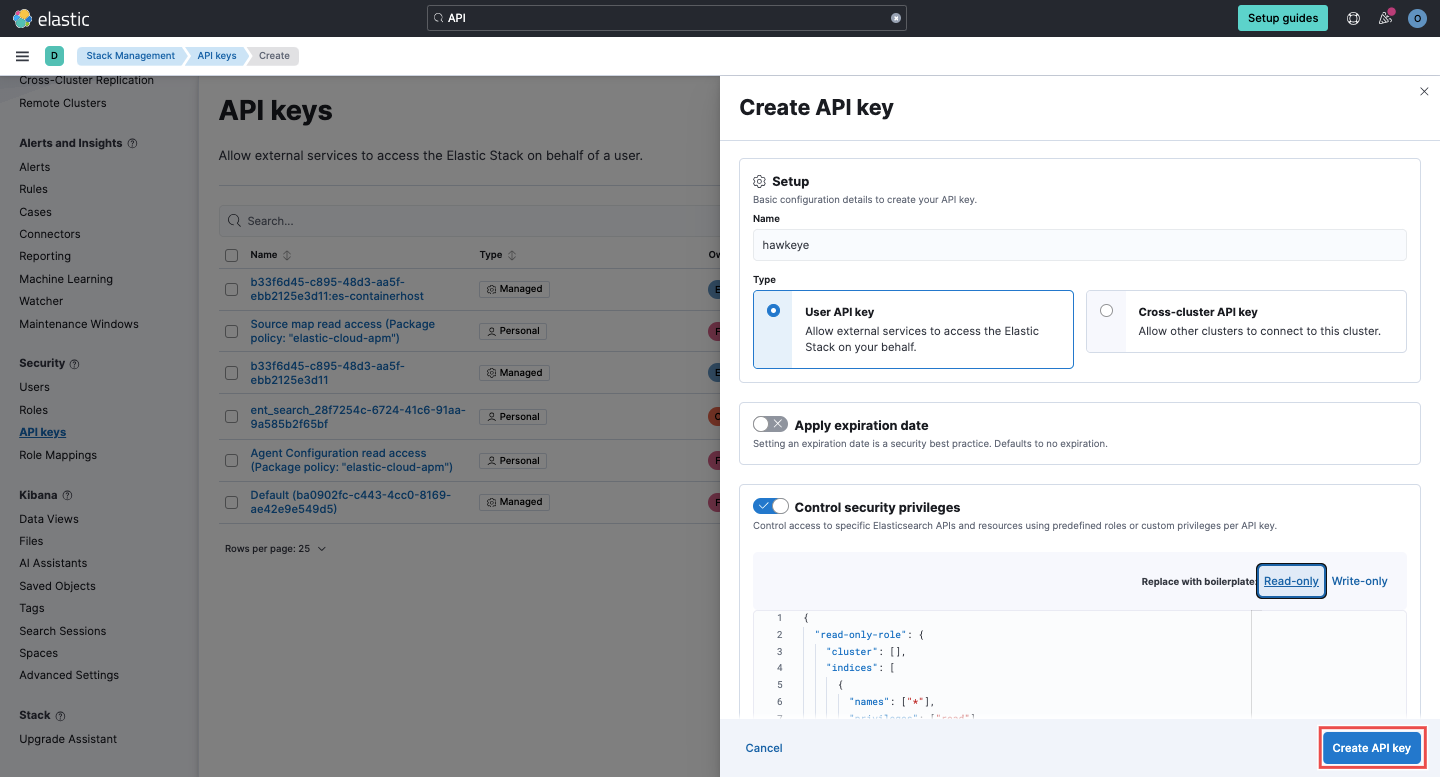Open the main navigation hamburger menu

22,56
